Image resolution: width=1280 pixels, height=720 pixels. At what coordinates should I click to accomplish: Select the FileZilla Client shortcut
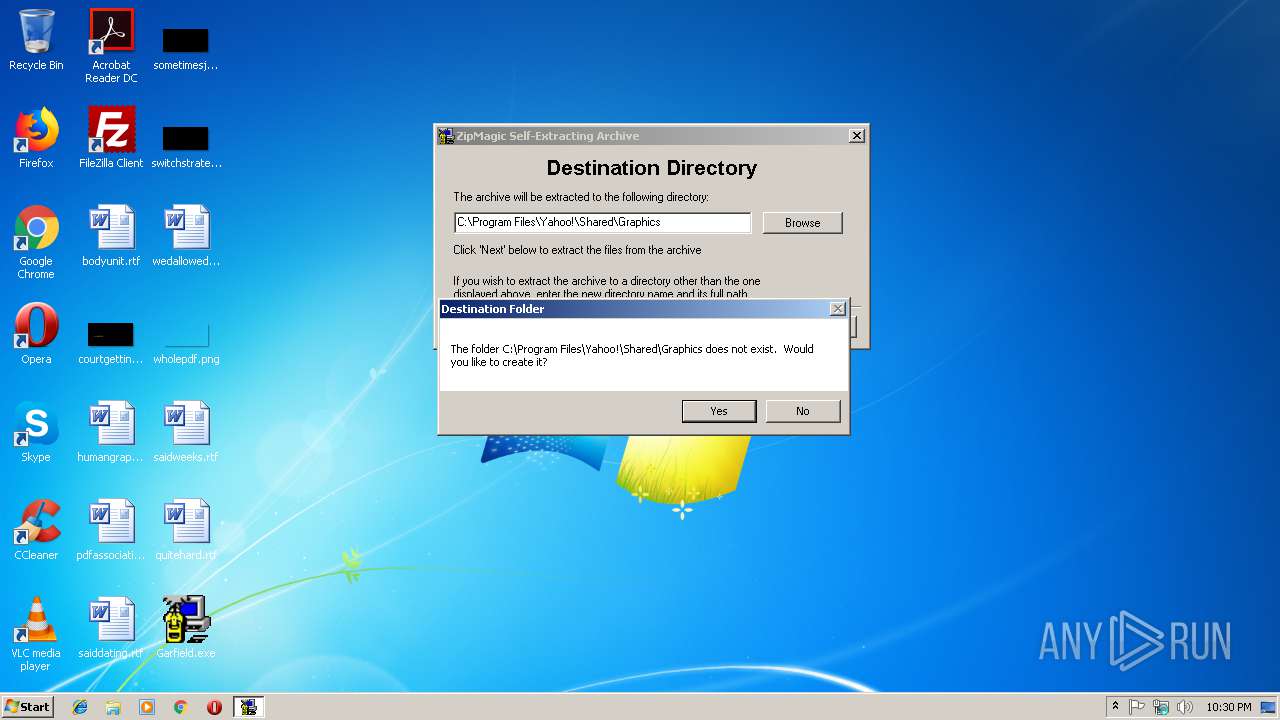click(111, 138)
